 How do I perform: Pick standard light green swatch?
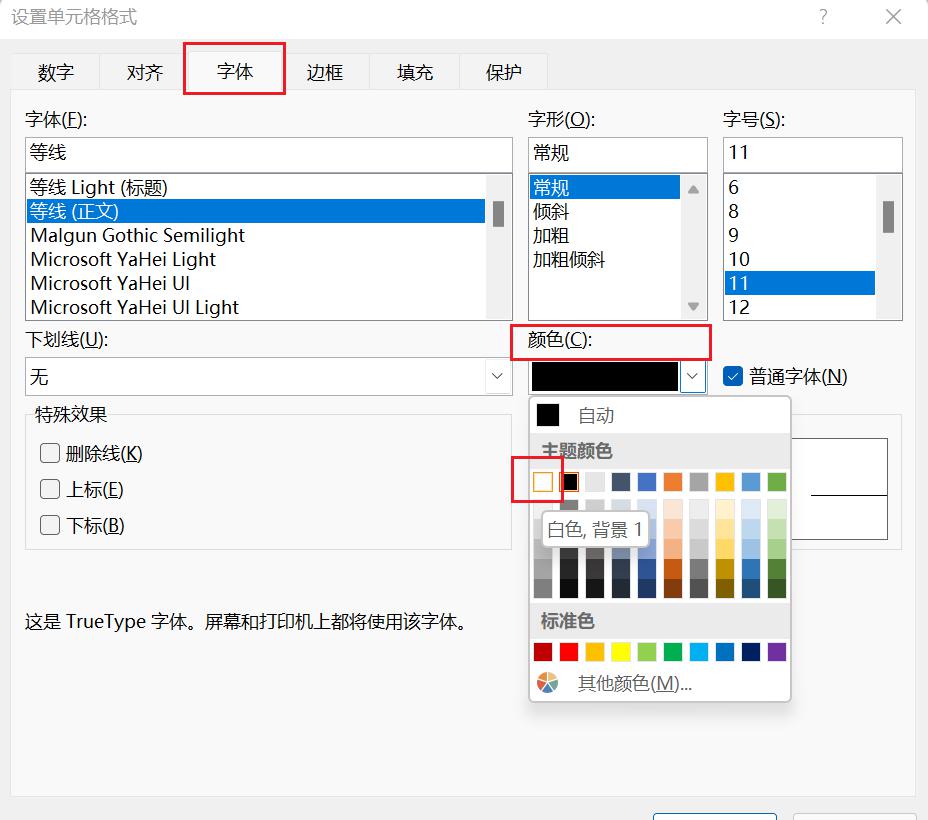point(647,652)
